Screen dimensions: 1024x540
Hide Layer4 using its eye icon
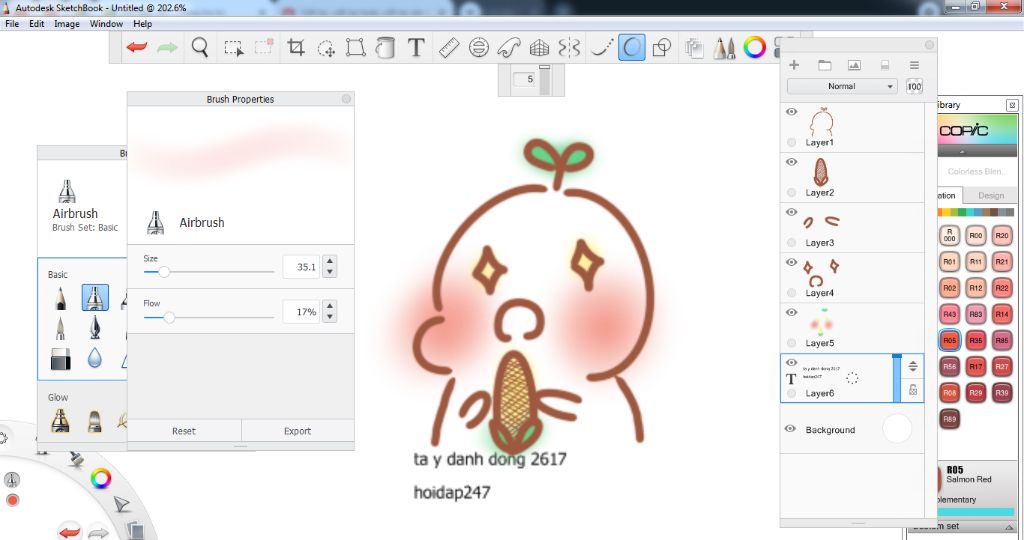pyautogui.click(x=792, y=262)
